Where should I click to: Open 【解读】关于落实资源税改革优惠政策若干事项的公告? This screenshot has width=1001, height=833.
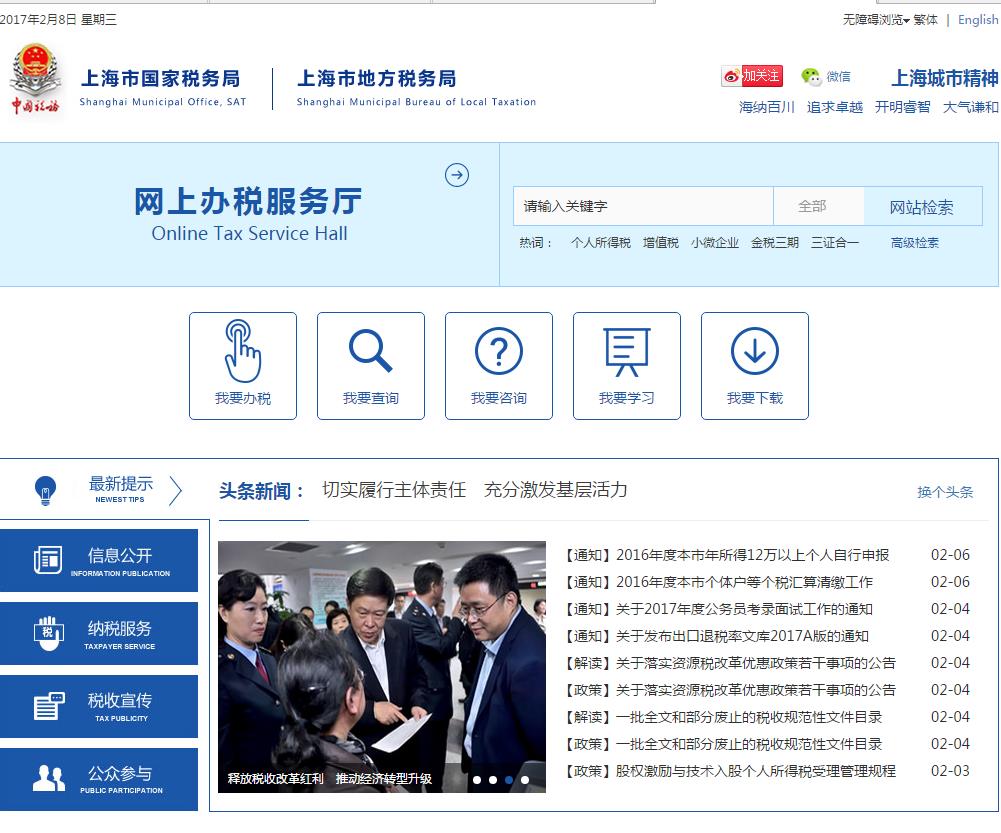point(729,663)
